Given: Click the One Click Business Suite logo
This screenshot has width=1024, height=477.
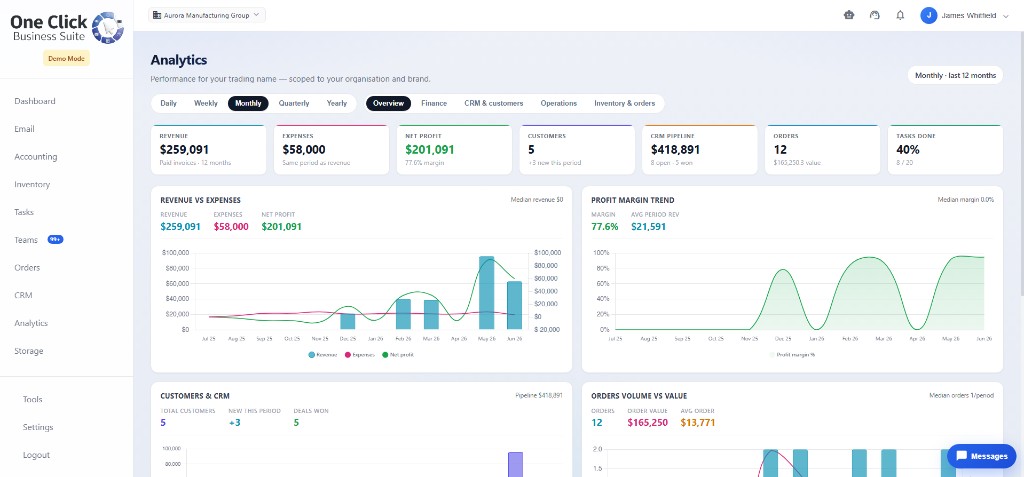Looking at the screenshot, I should [67, 28].
